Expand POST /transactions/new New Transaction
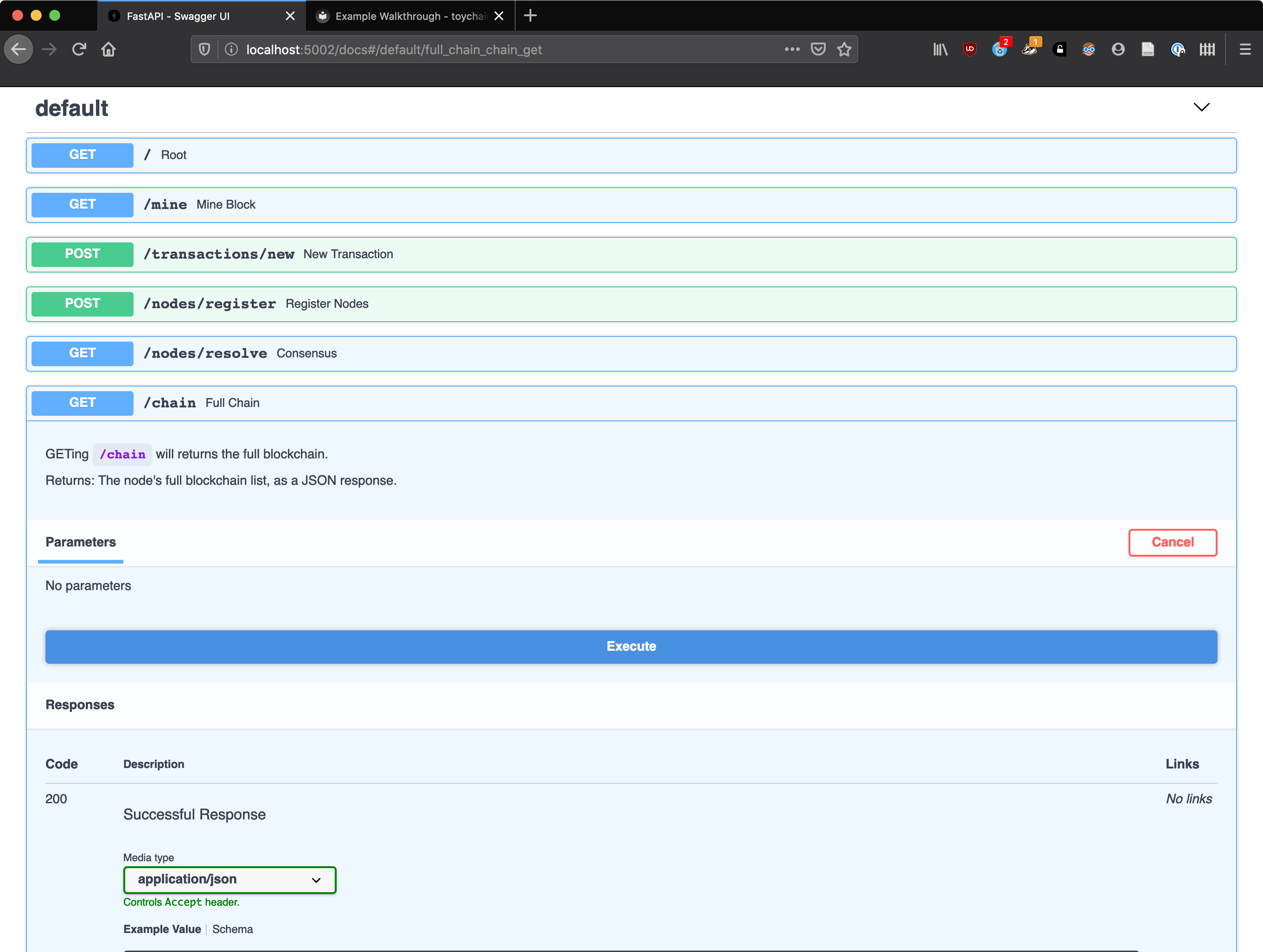The width and height of the screenshot is (1263, 952). tap(631, 254)
